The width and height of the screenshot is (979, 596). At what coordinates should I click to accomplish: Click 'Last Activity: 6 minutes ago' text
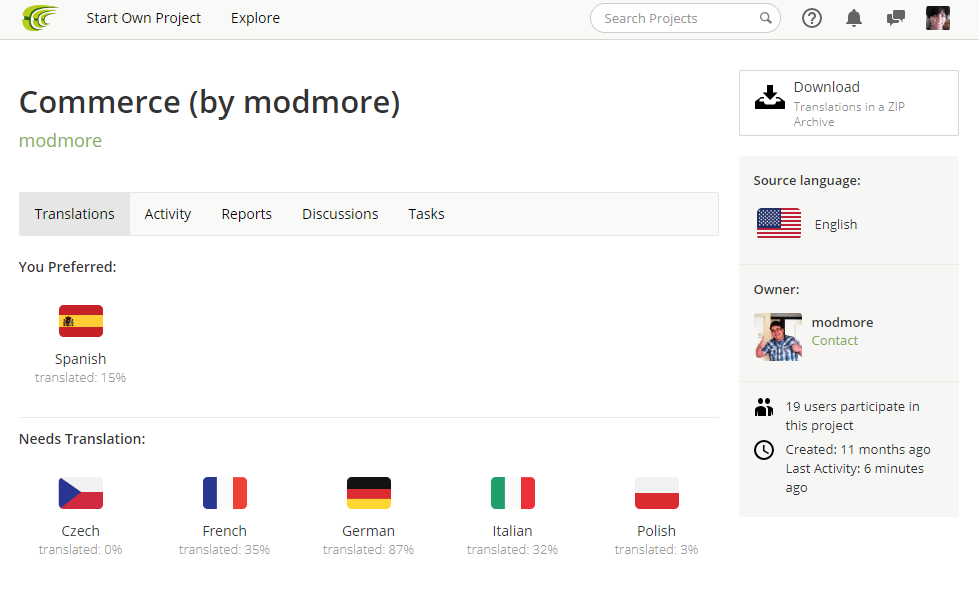pyautogui.click(x=855, y=478)
